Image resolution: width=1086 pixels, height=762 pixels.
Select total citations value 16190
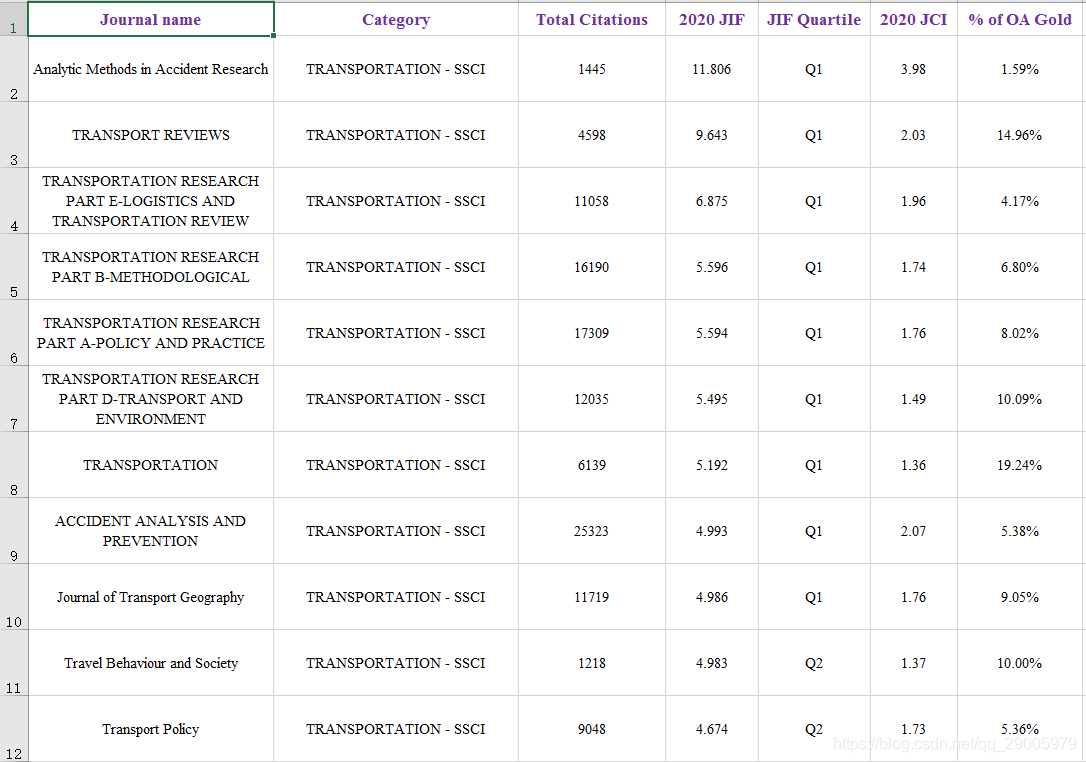pos(591,267)
